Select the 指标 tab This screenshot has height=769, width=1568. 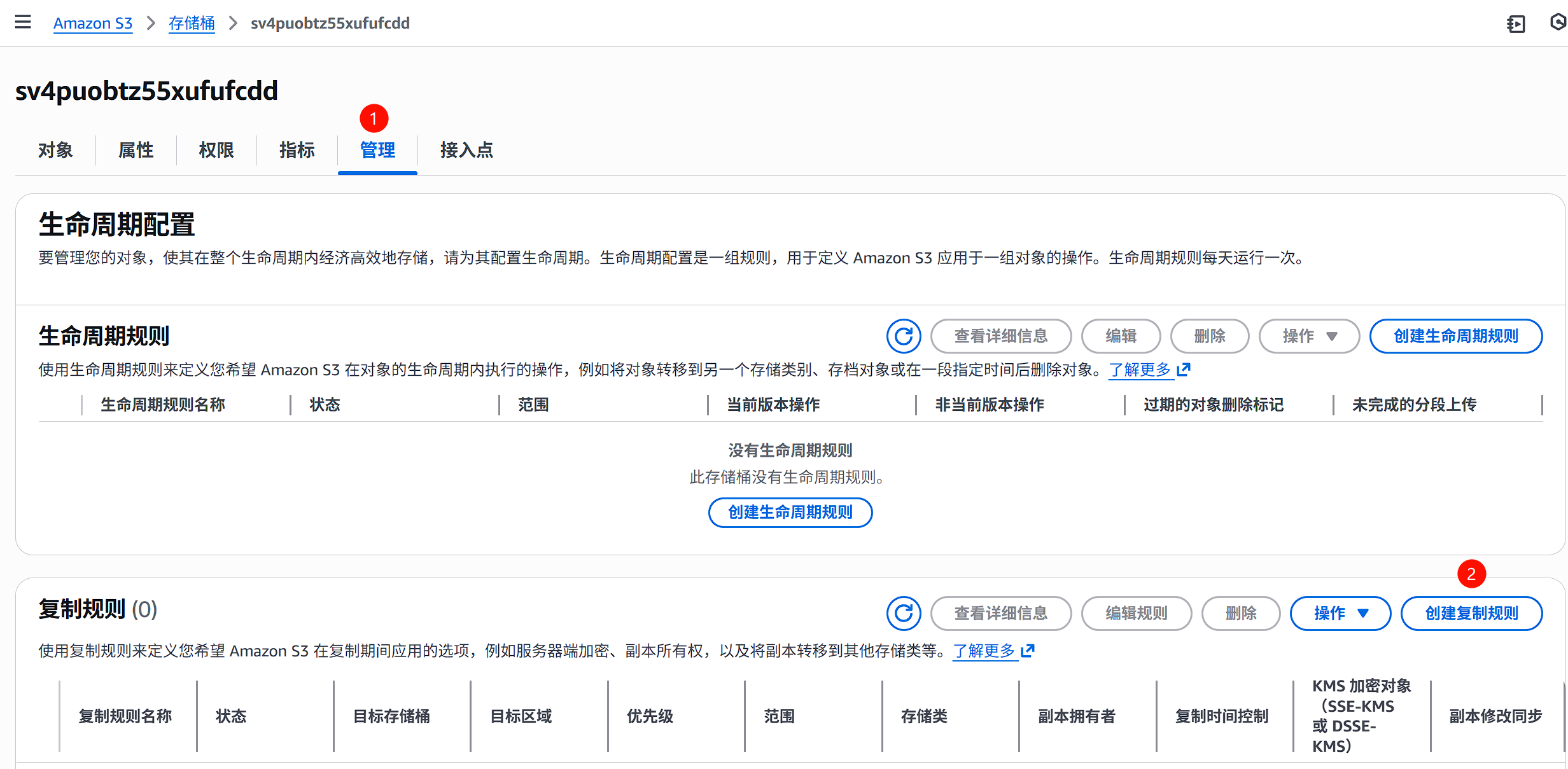click(x=297, y=150)
